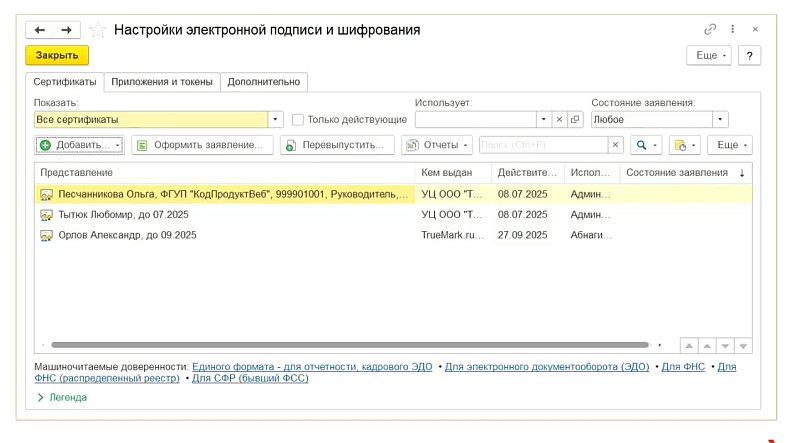Click the Использует input field
Screen dimensions: 799x443
coord(475,119)
